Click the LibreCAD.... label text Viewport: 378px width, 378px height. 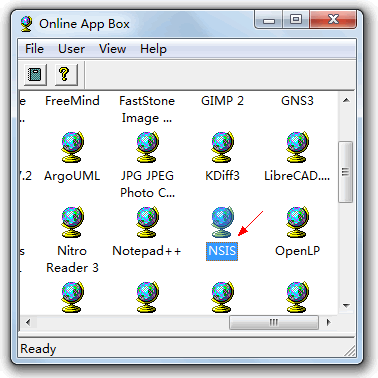pos(297,176)
